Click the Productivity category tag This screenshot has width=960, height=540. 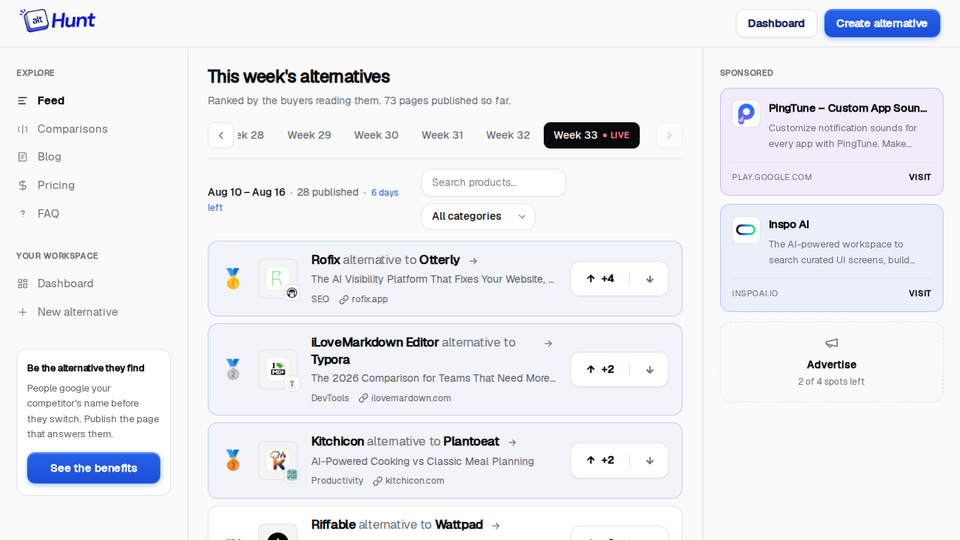tap(337, 481)
